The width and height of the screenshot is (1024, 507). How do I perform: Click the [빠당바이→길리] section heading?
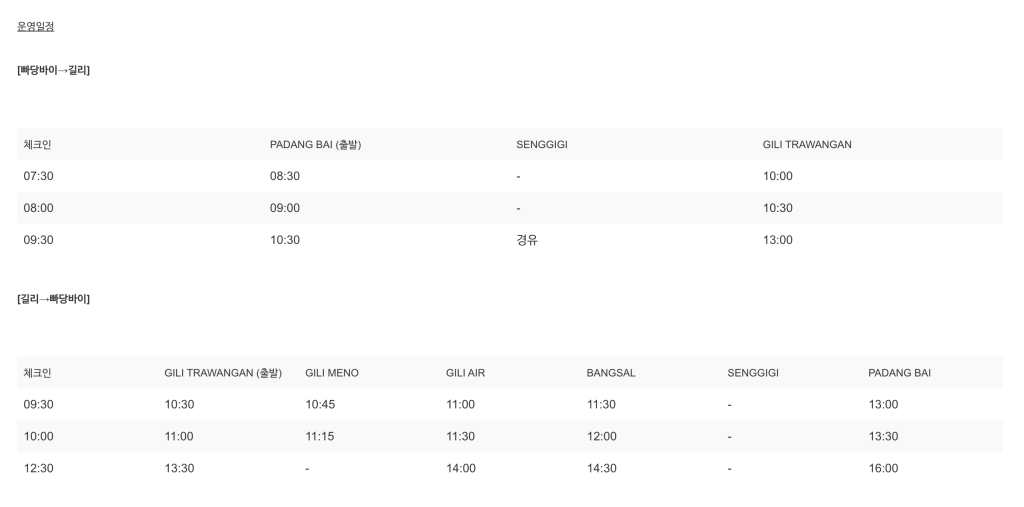53,70
